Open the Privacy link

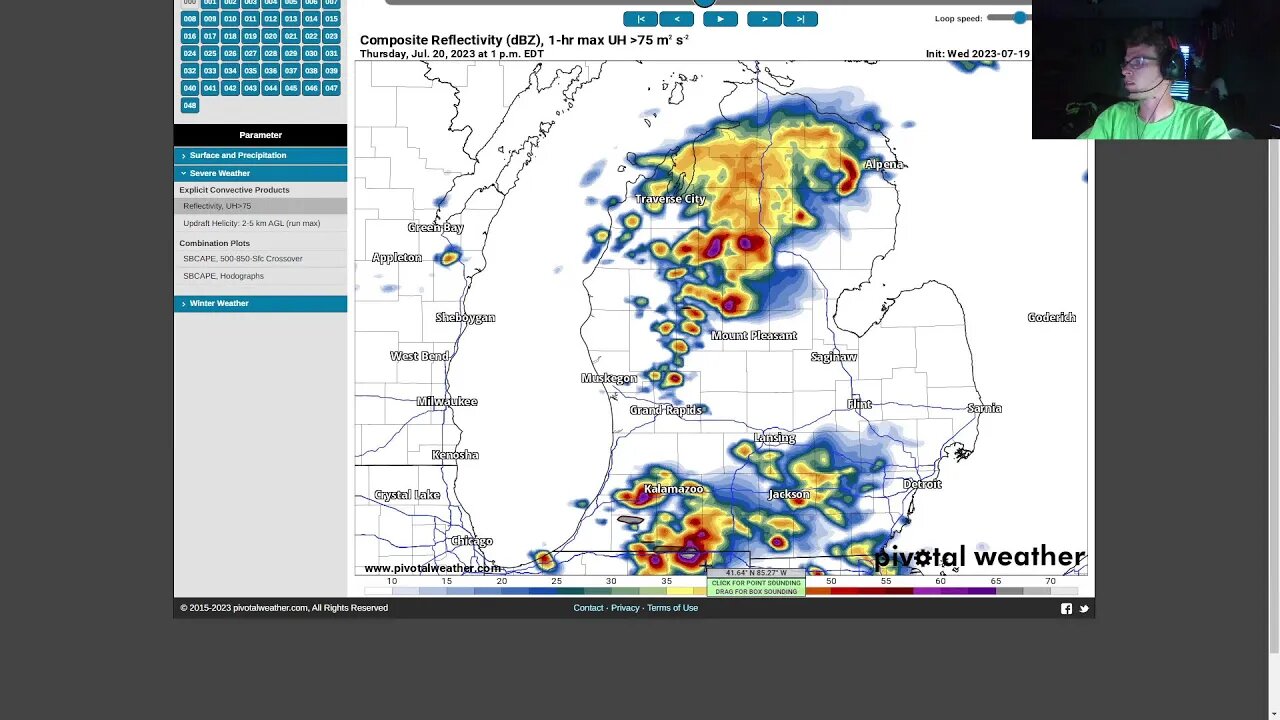point(625,608)
